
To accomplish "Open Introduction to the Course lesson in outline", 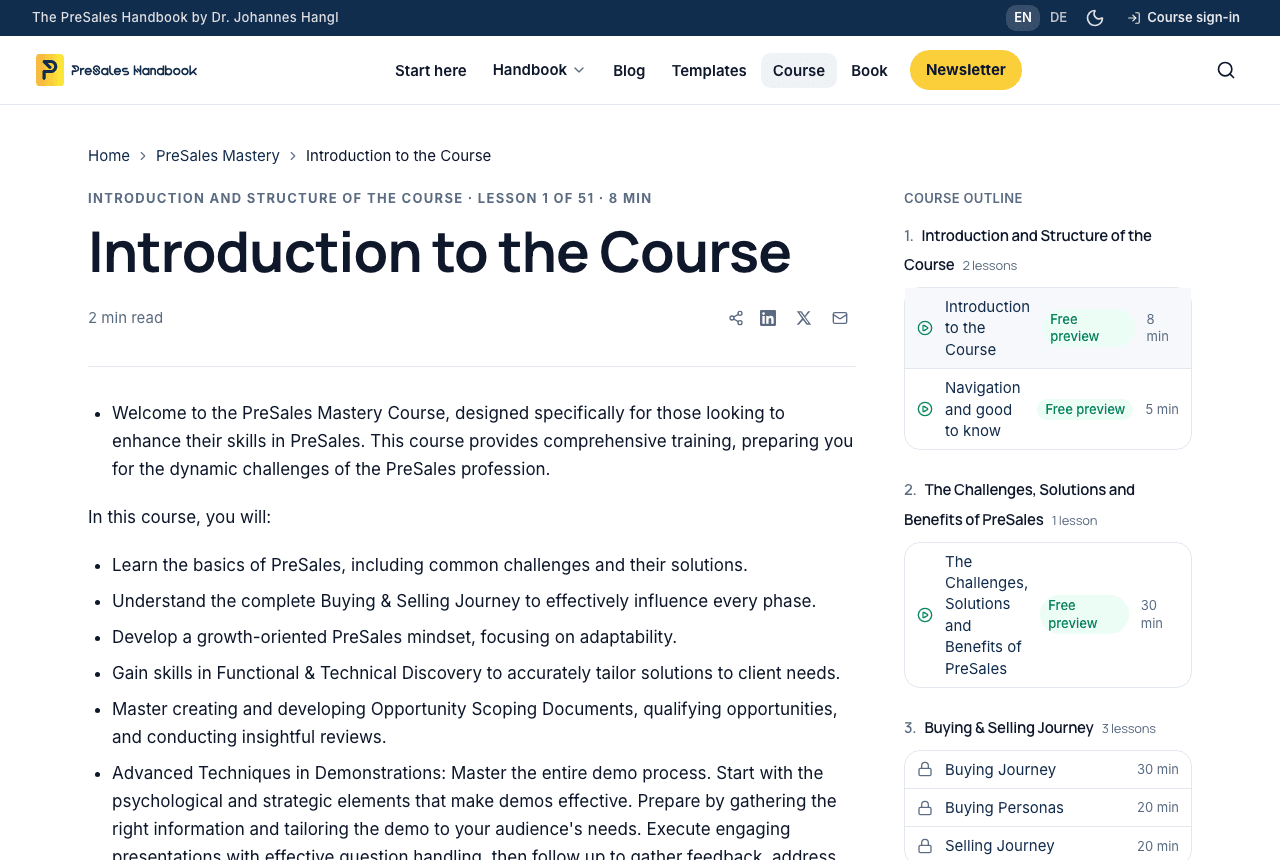I will 1048,328.
